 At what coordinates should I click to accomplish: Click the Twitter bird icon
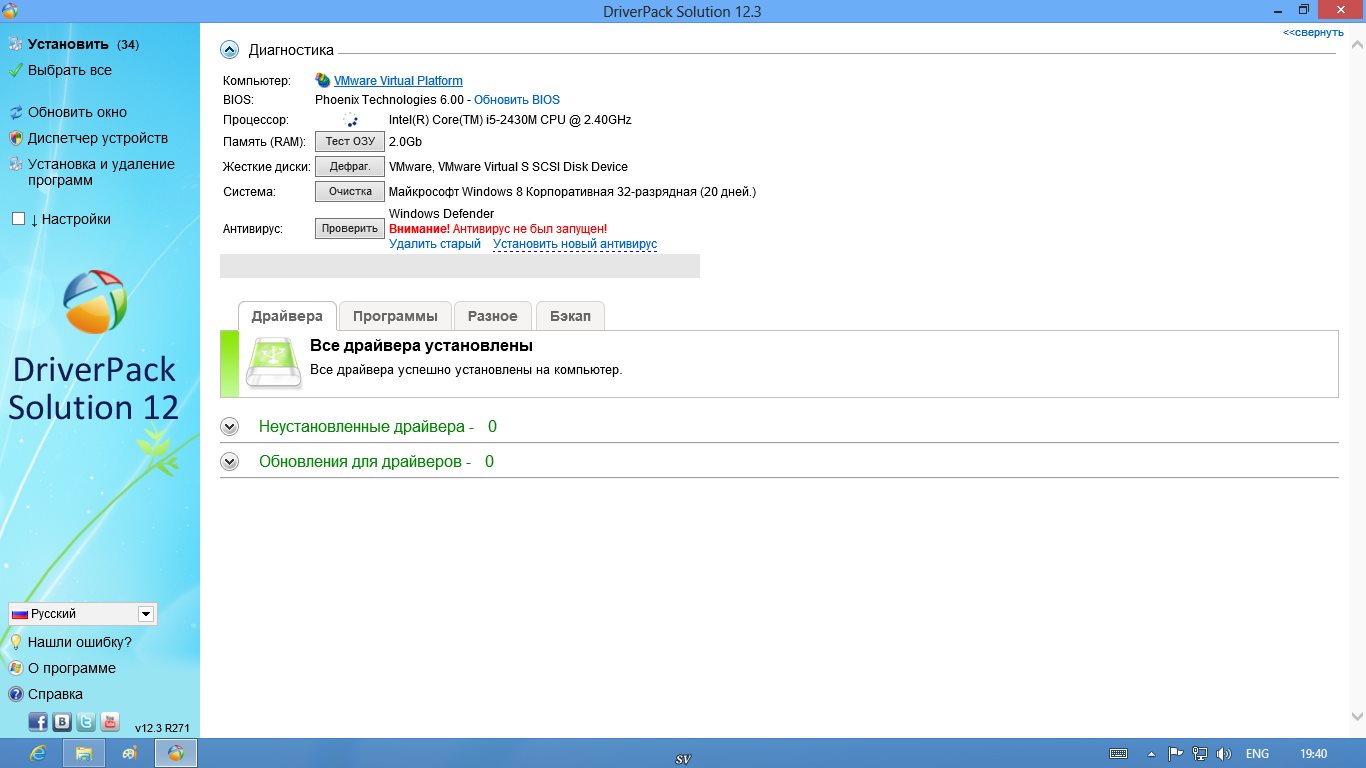(x=86, y=722)
